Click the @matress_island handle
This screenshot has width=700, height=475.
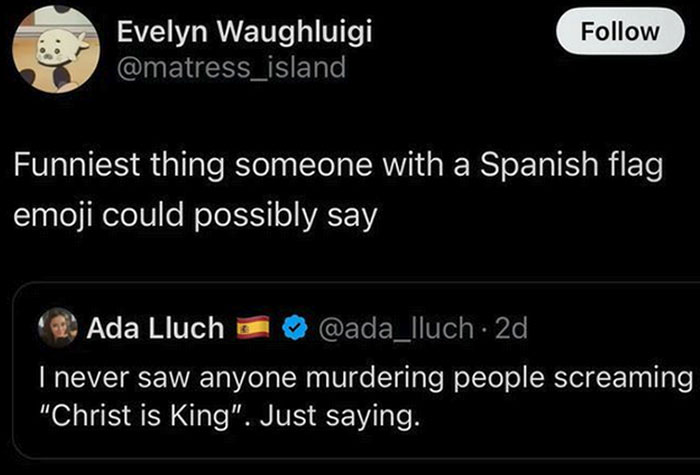[231, 67]
